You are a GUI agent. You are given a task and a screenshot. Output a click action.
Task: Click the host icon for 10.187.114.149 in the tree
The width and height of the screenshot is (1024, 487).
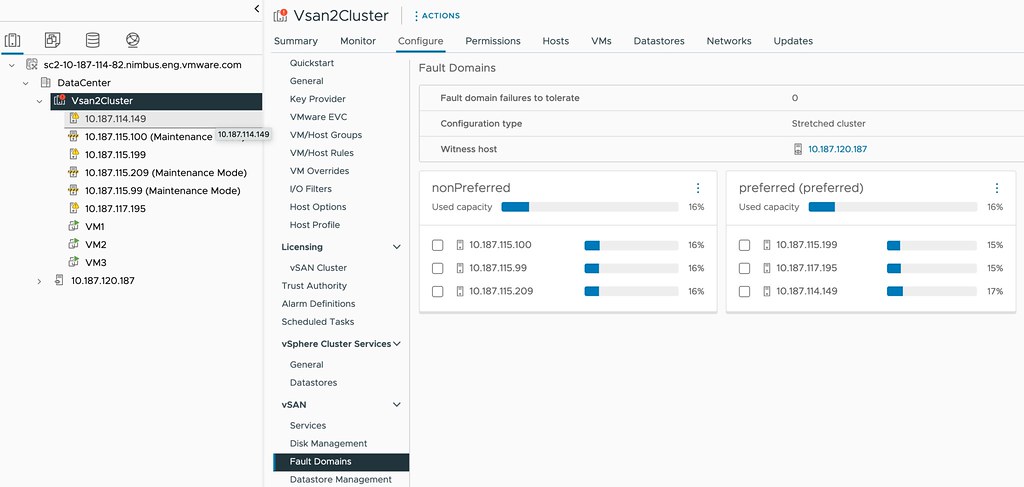tap(74, 119)
